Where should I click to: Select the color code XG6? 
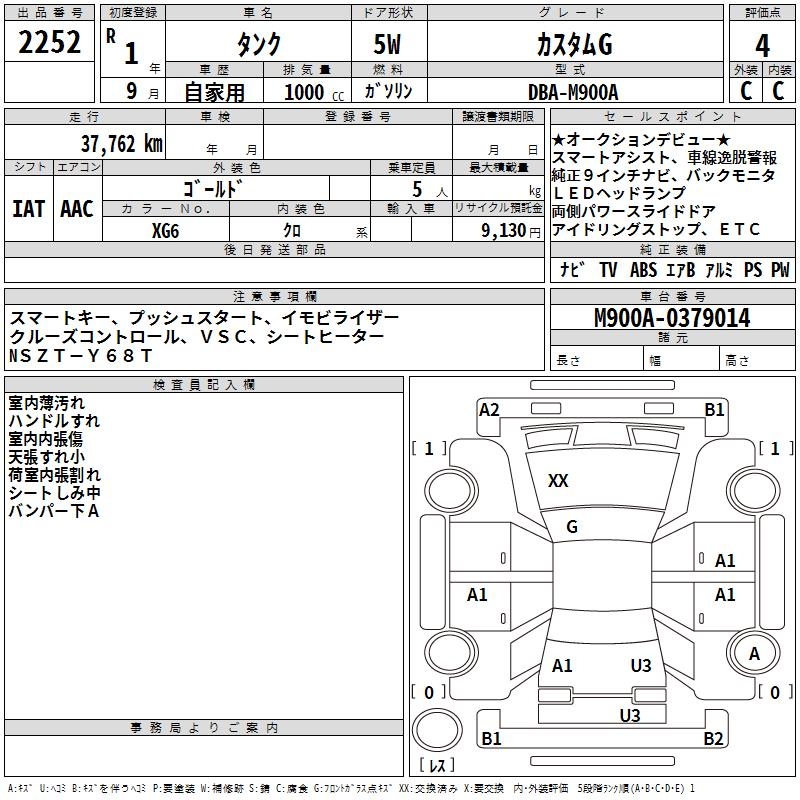(165, 231)
